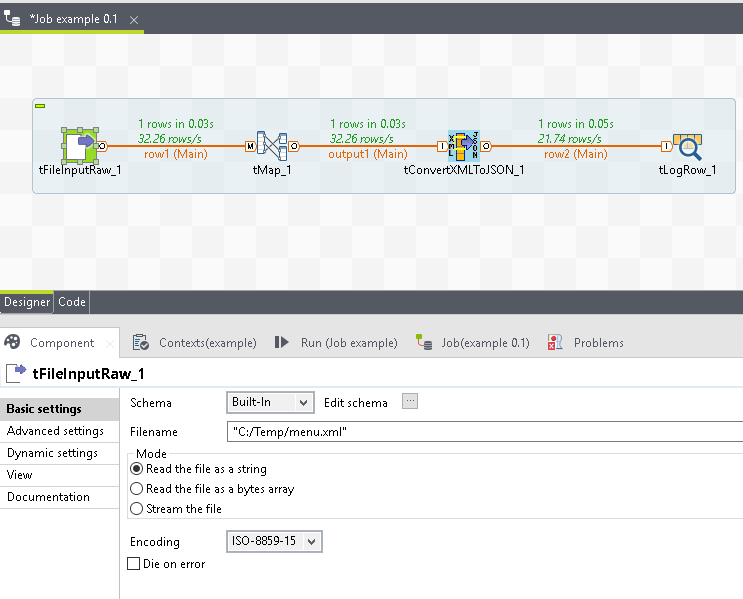Close the Job example 0.1 editor tab
Screen dimensions: 743x599
(x=134, y=20)
